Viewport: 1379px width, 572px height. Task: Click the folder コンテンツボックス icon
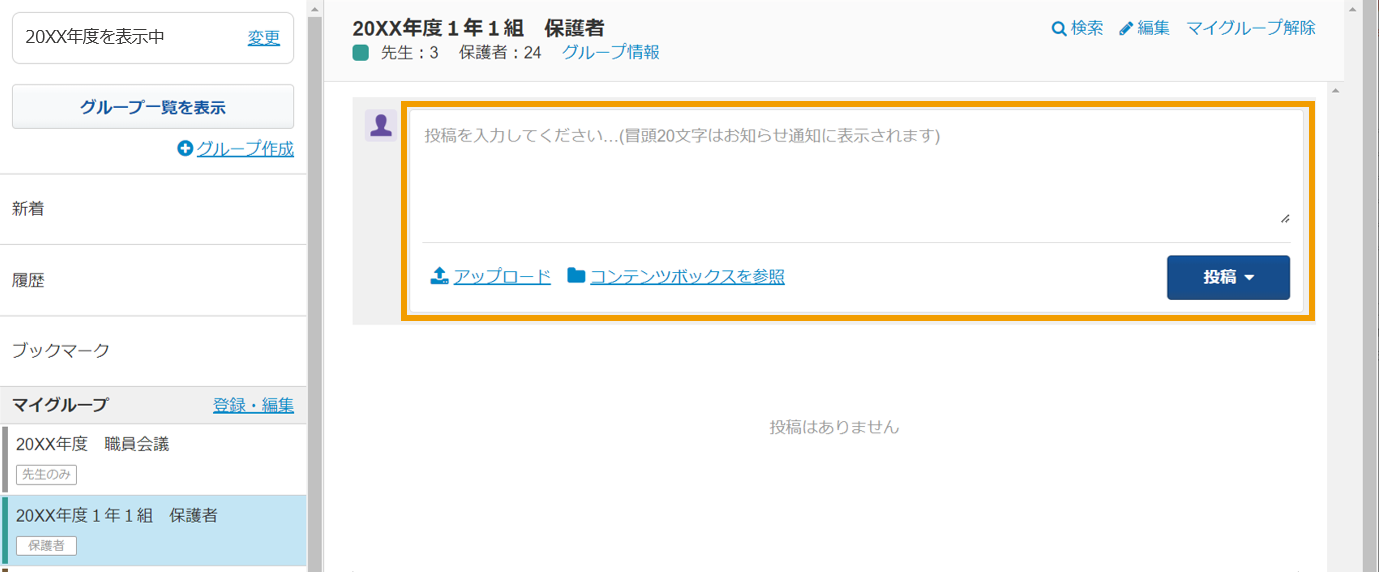click(x=576, y=276)
